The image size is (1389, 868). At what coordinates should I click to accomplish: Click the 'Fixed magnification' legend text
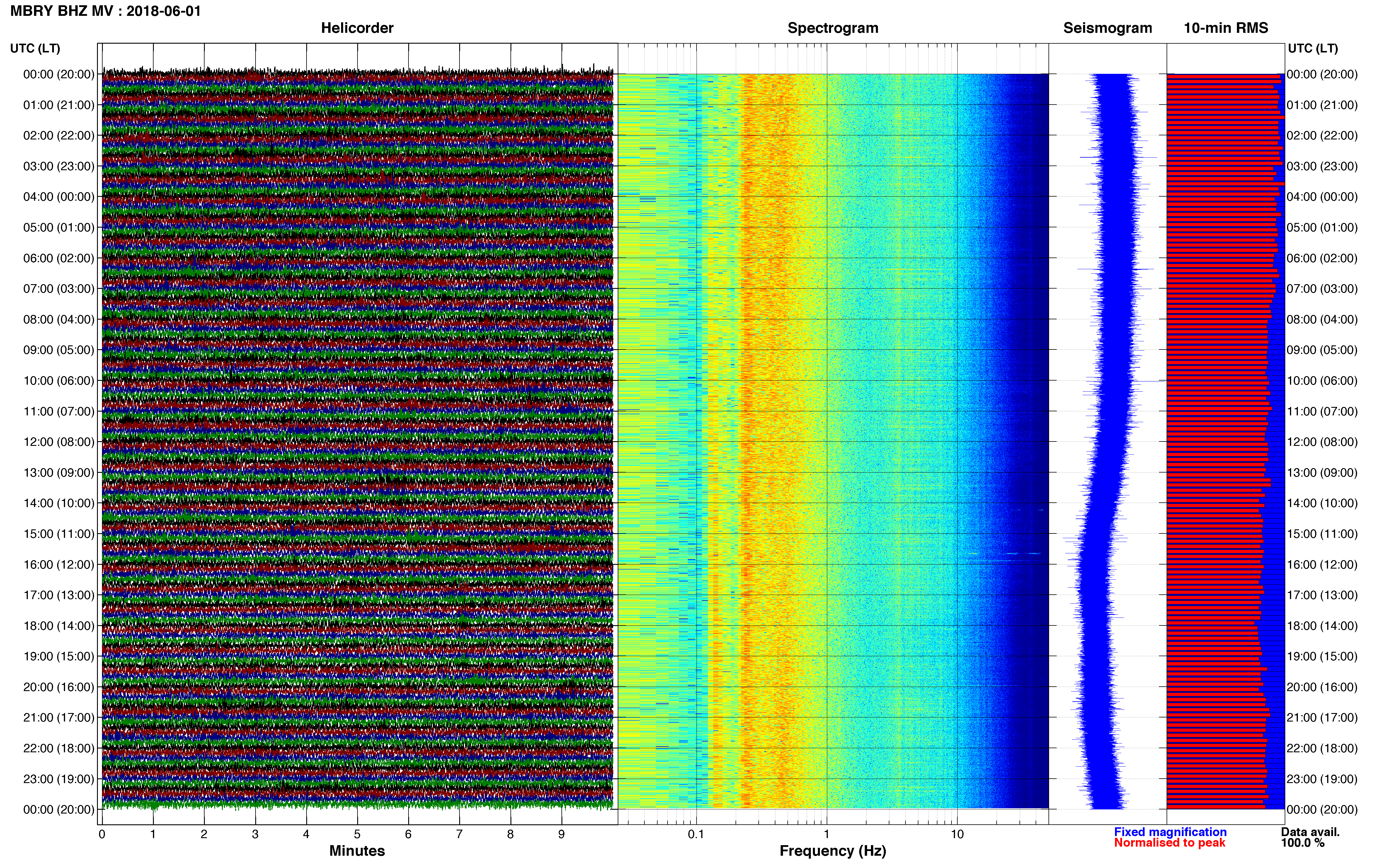[1170, 832]
